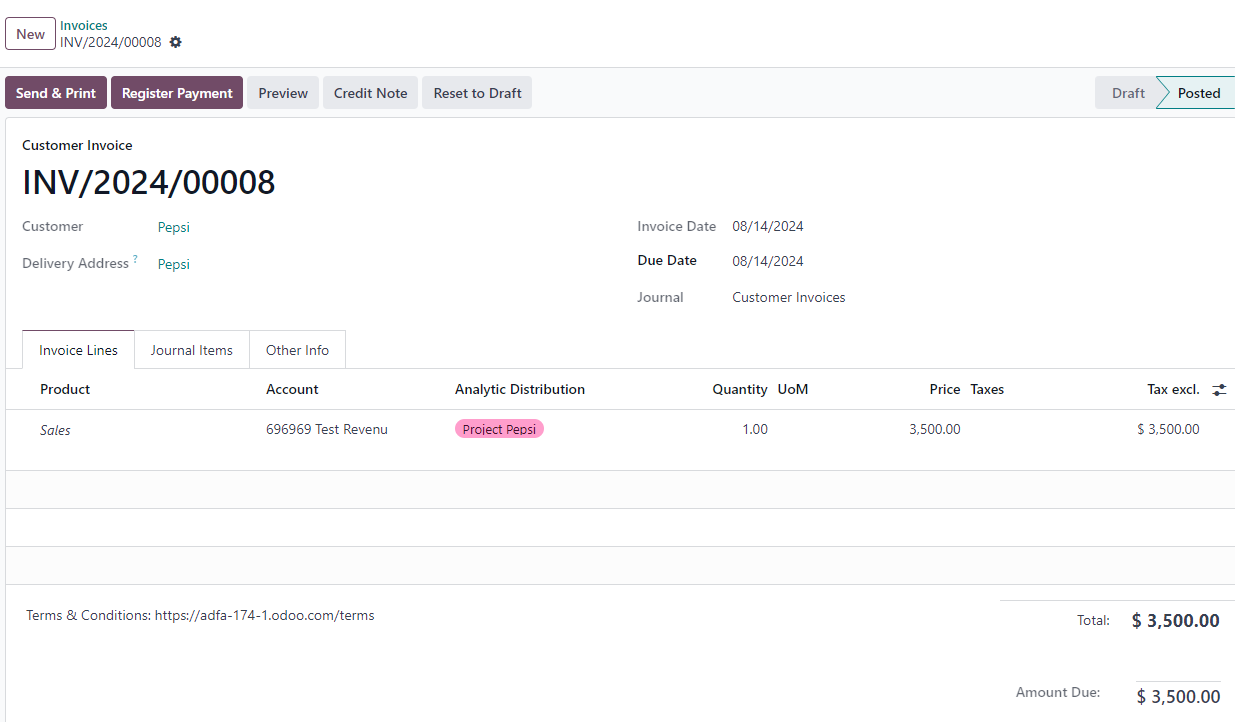Click the price value 3,500.00 in the invoice line

click(x=935, y=429)
